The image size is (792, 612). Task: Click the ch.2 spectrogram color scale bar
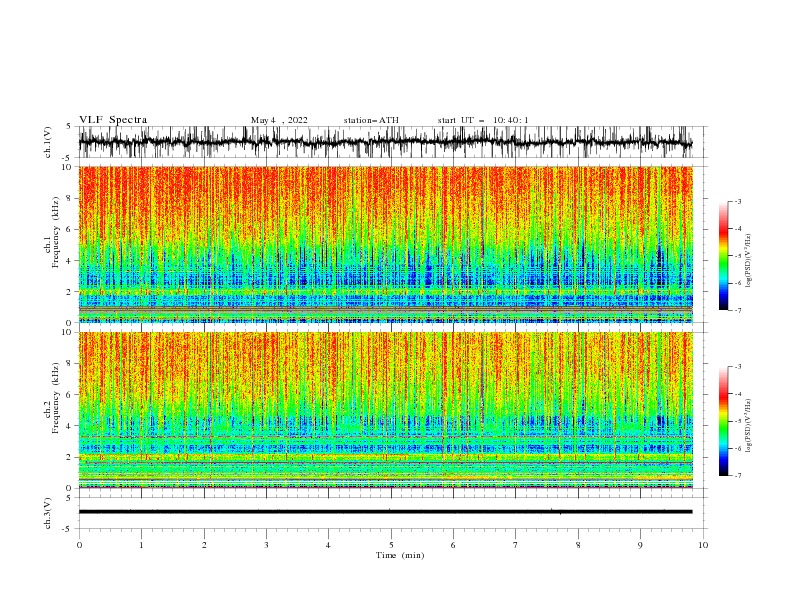click(x=723, y=421)
